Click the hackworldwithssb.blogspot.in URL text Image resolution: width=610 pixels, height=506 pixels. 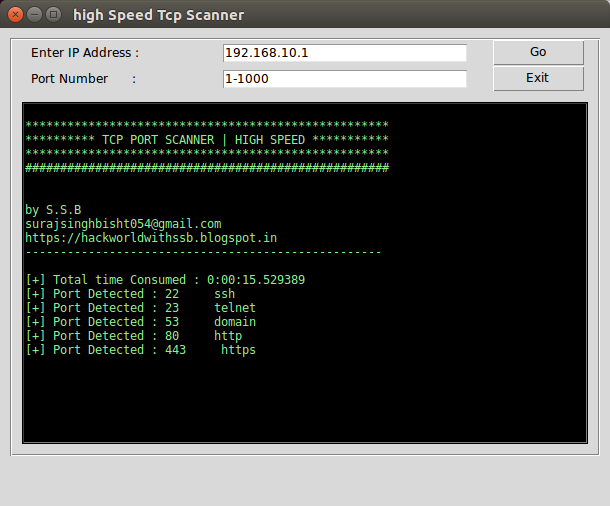coord(151,238)
